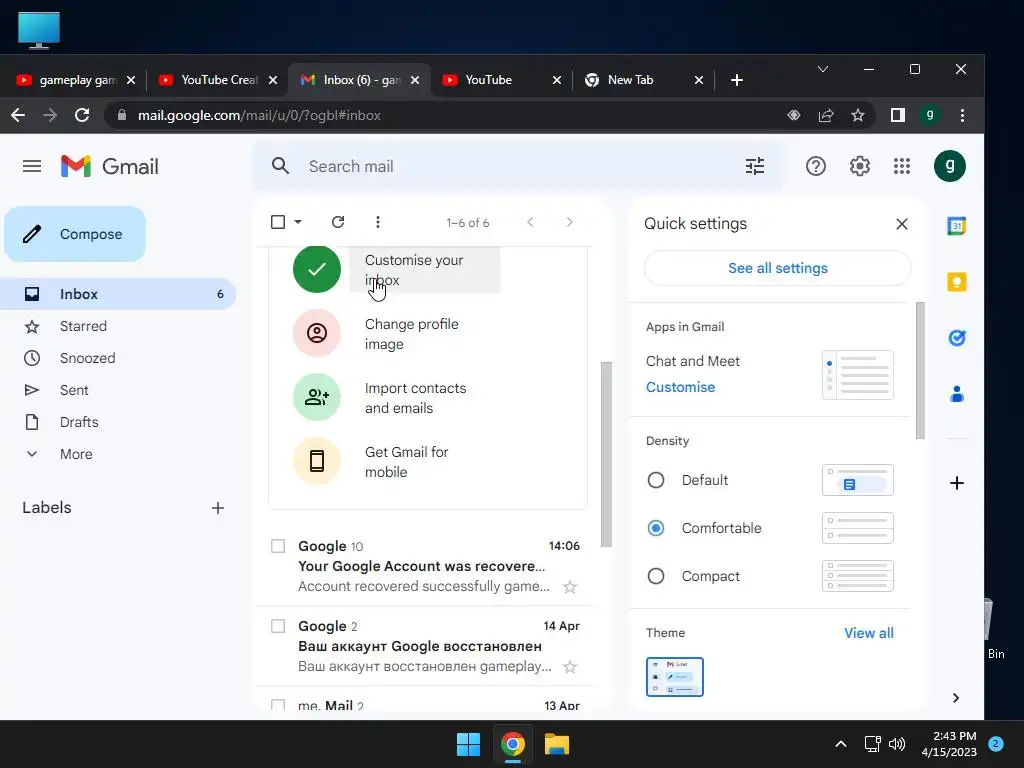Open search filter options icon

point(754,167)
